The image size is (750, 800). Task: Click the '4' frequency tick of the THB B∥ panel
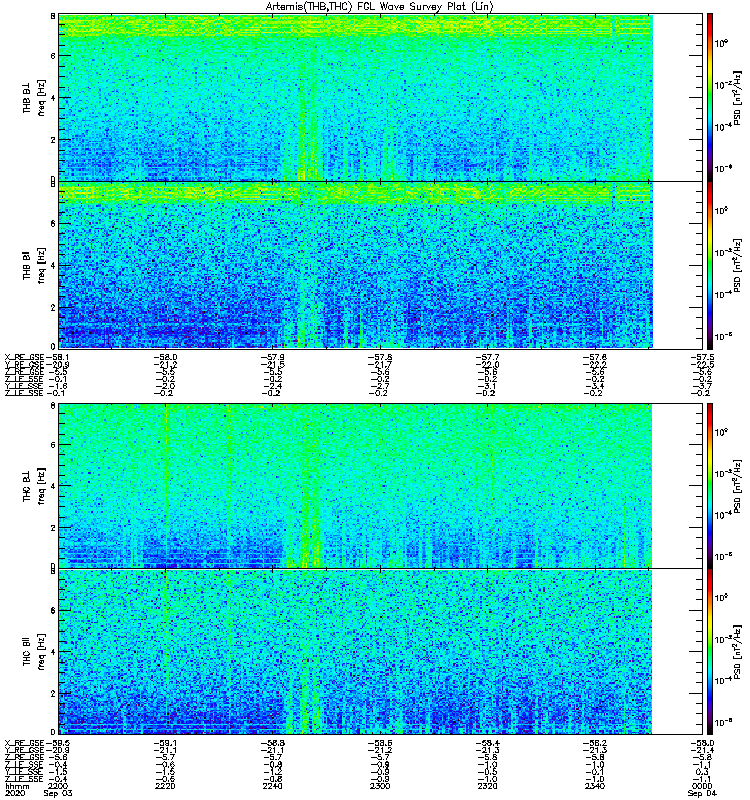pos(53,266)
